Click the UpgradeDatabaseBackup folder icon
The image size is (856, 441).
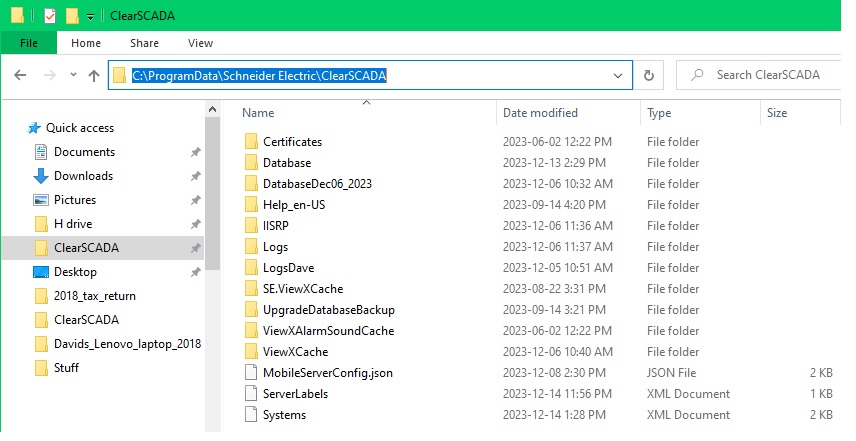pyautogui.click(x=251, y=310)
